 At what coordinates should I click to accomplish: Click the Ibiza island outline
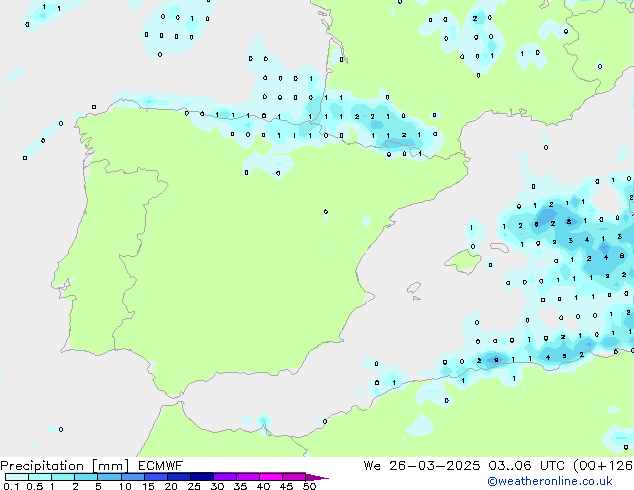414,288
